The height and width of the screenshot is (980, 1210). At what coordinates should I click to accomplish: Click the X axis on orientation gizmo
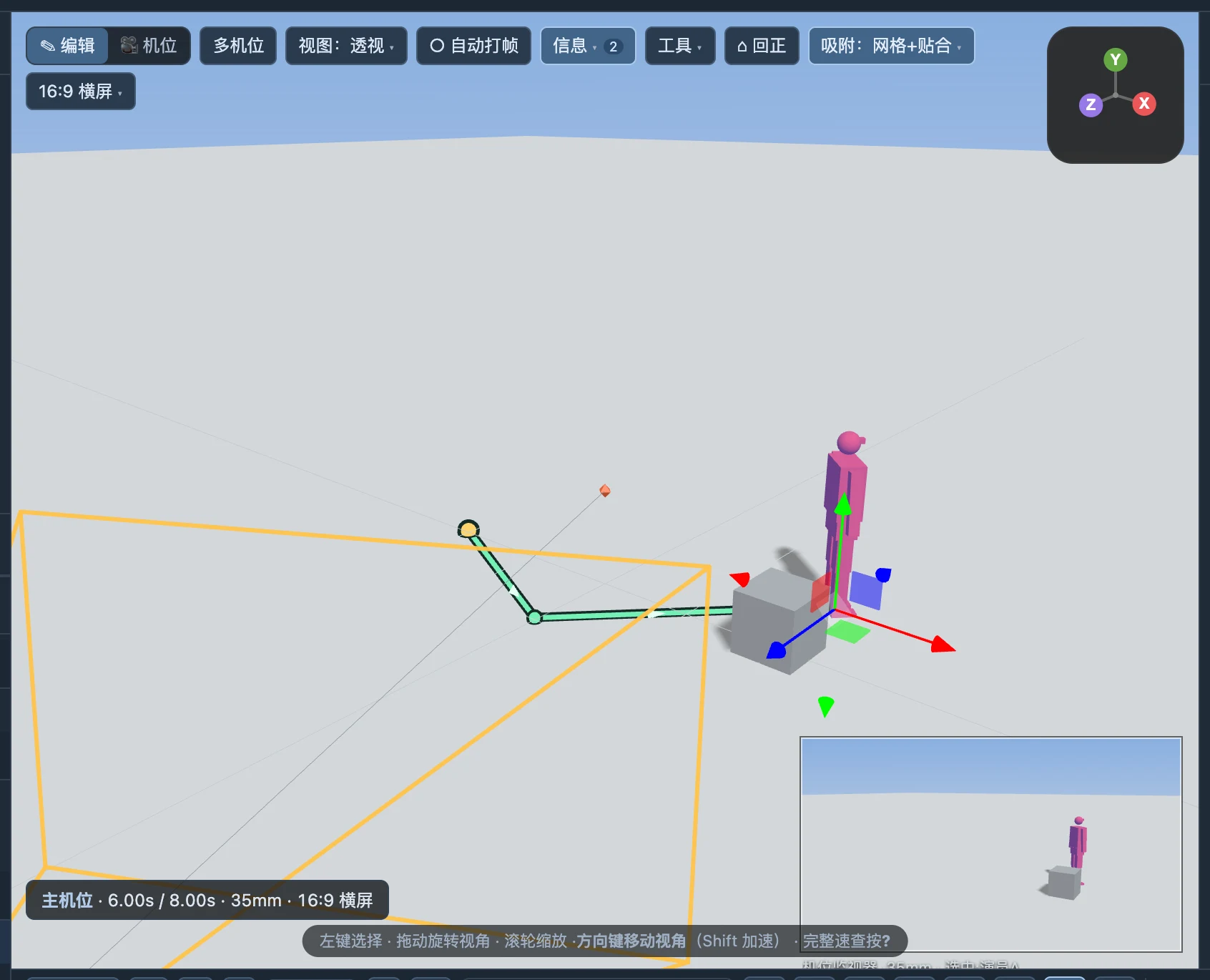pos(1144,103)
